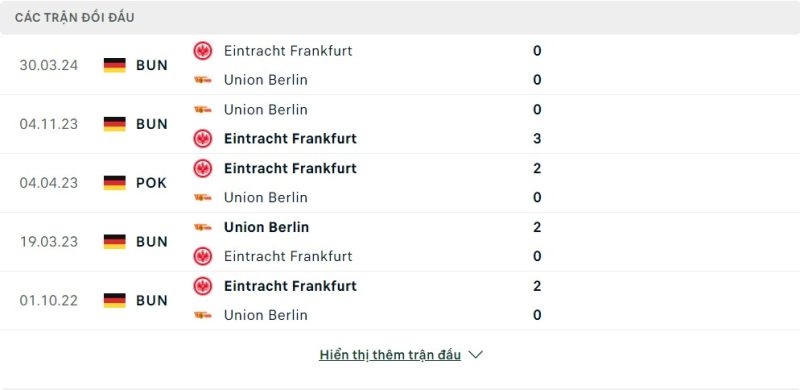This screenshot has height=390, width=800.
Task: Click Eintracht Frankfurt crest in 04.11.23 match
Action: click(203, 138)
